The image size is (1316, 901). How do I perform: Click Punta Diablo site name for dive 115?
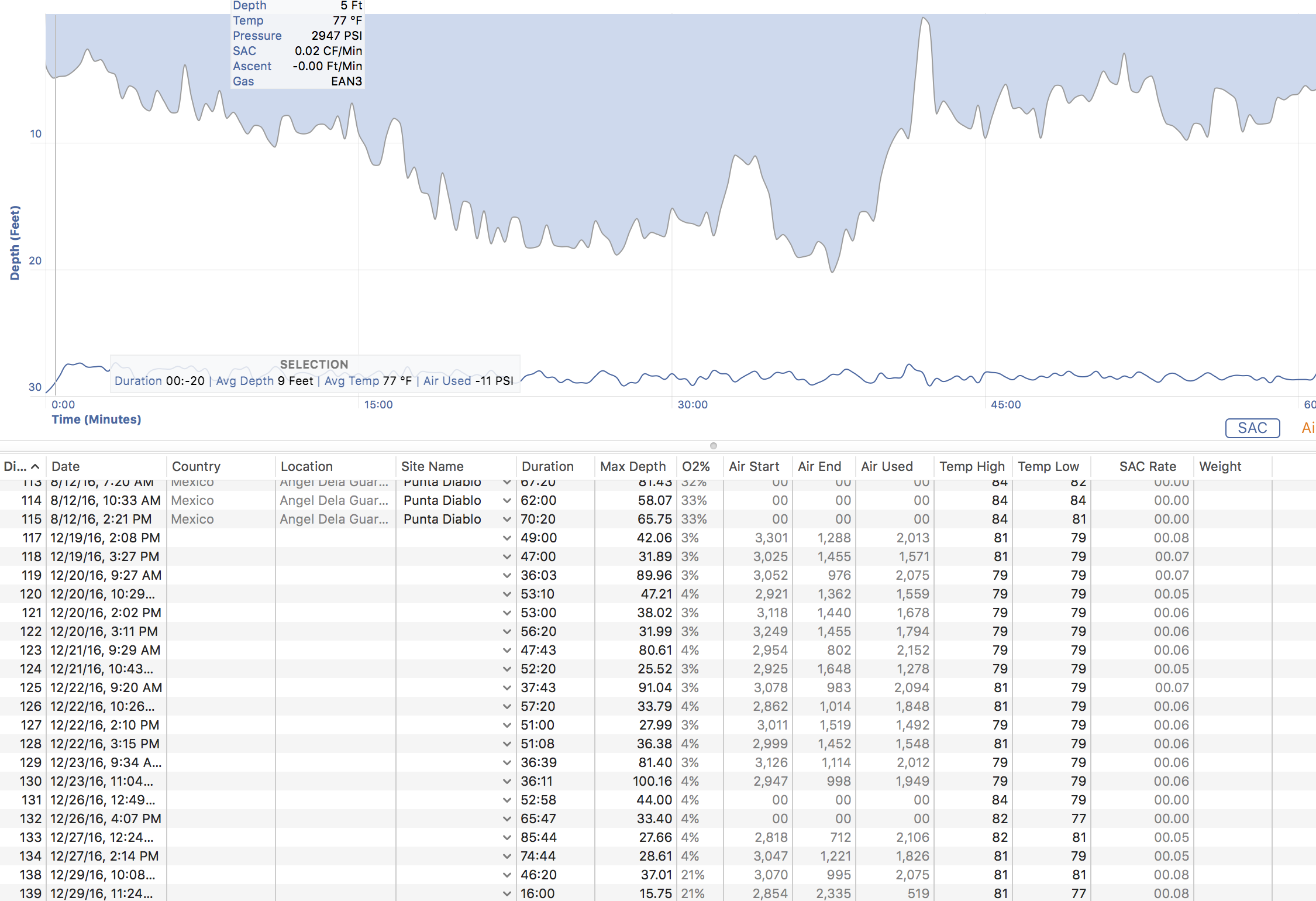pyautogui.click(x=442, y=519)
